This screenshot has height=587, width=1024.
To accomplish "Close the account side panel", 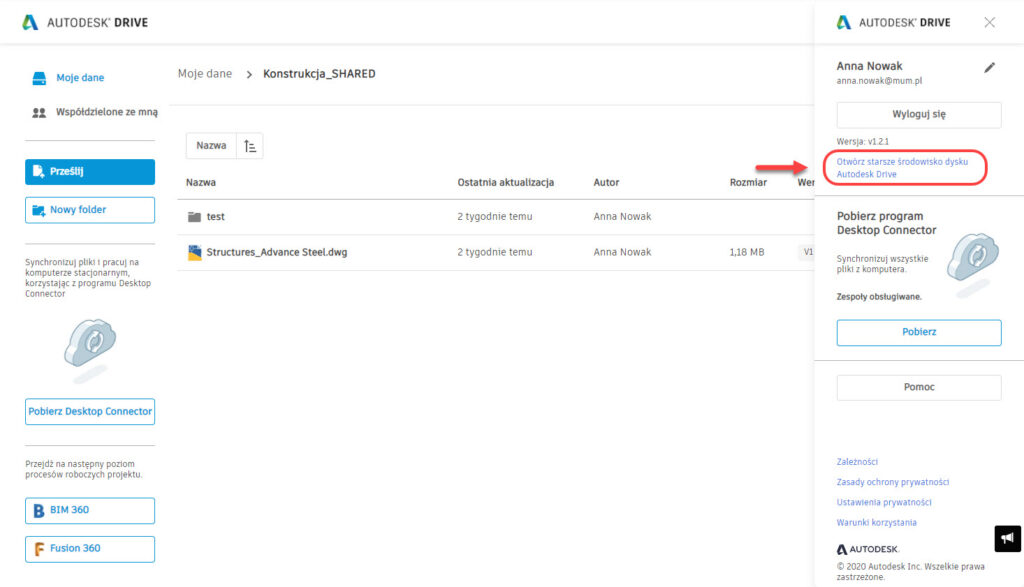I will (989, 22).
